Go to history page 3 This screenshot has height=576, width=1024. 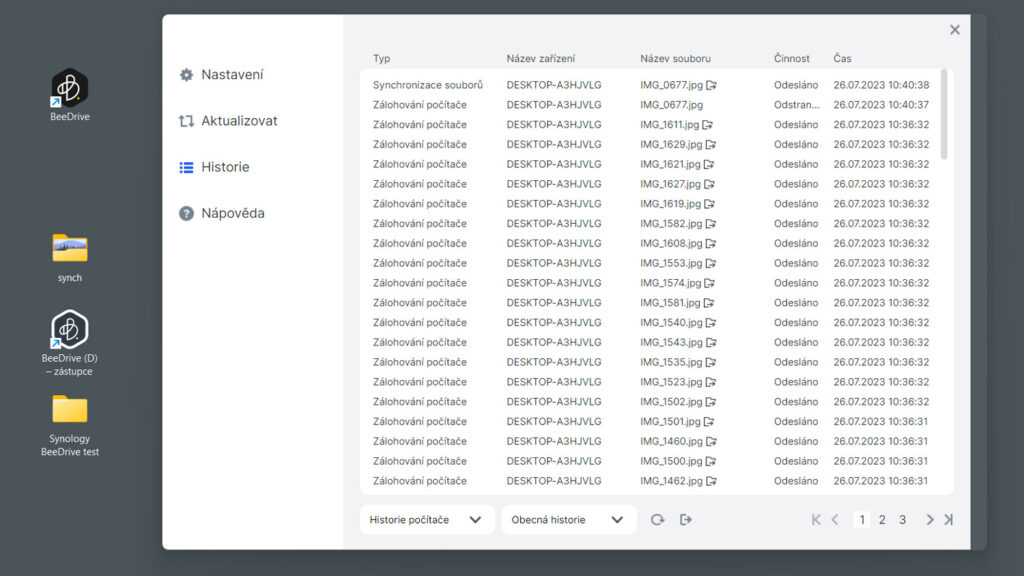tap(902, 520)
